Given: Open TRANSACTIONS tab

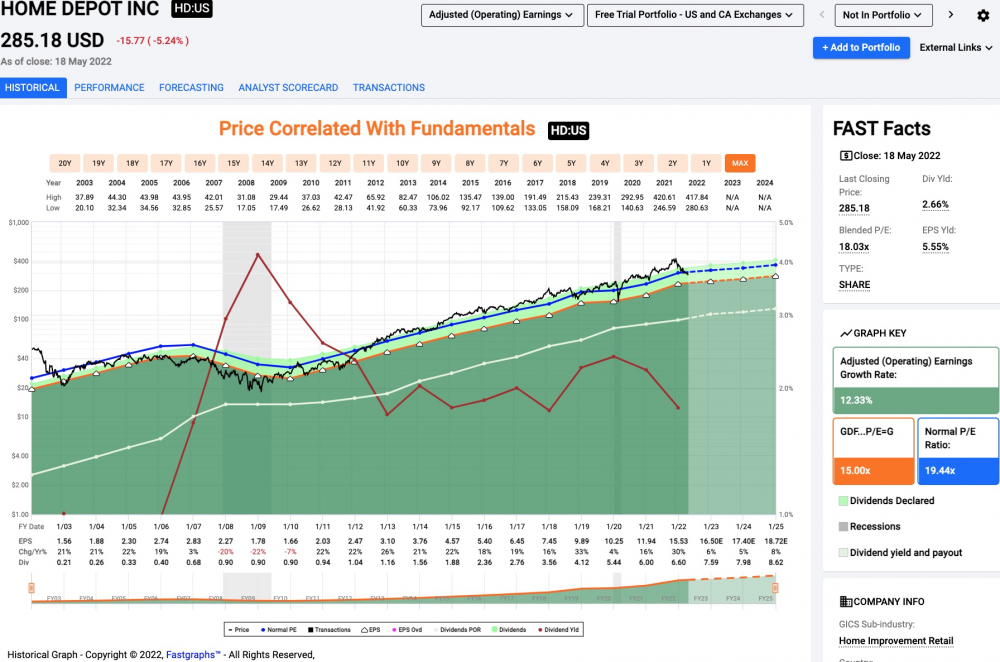Looking at the screenshot, I should pyautogui.click(x=388, y=87).
